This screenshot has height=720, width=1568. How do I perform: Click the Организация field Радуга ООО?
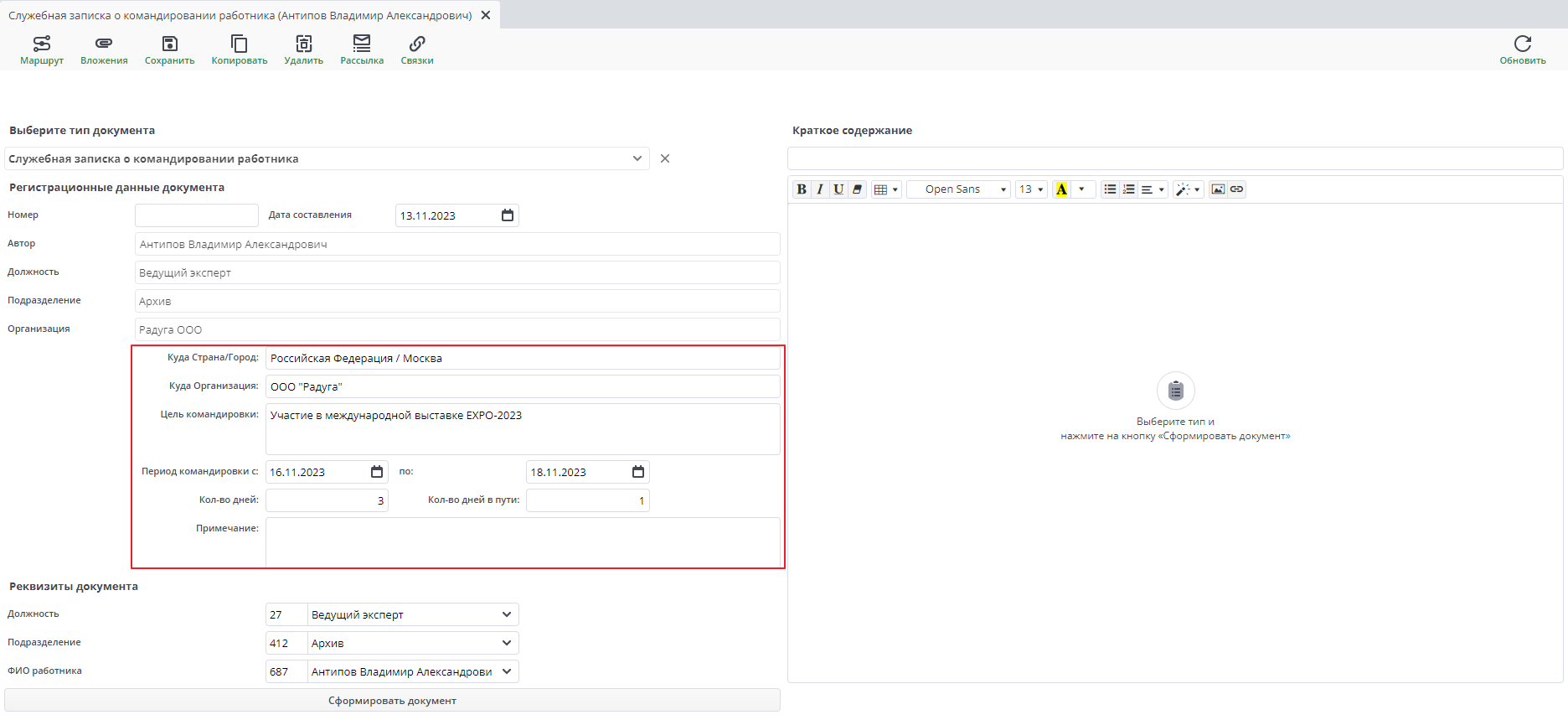457,329
